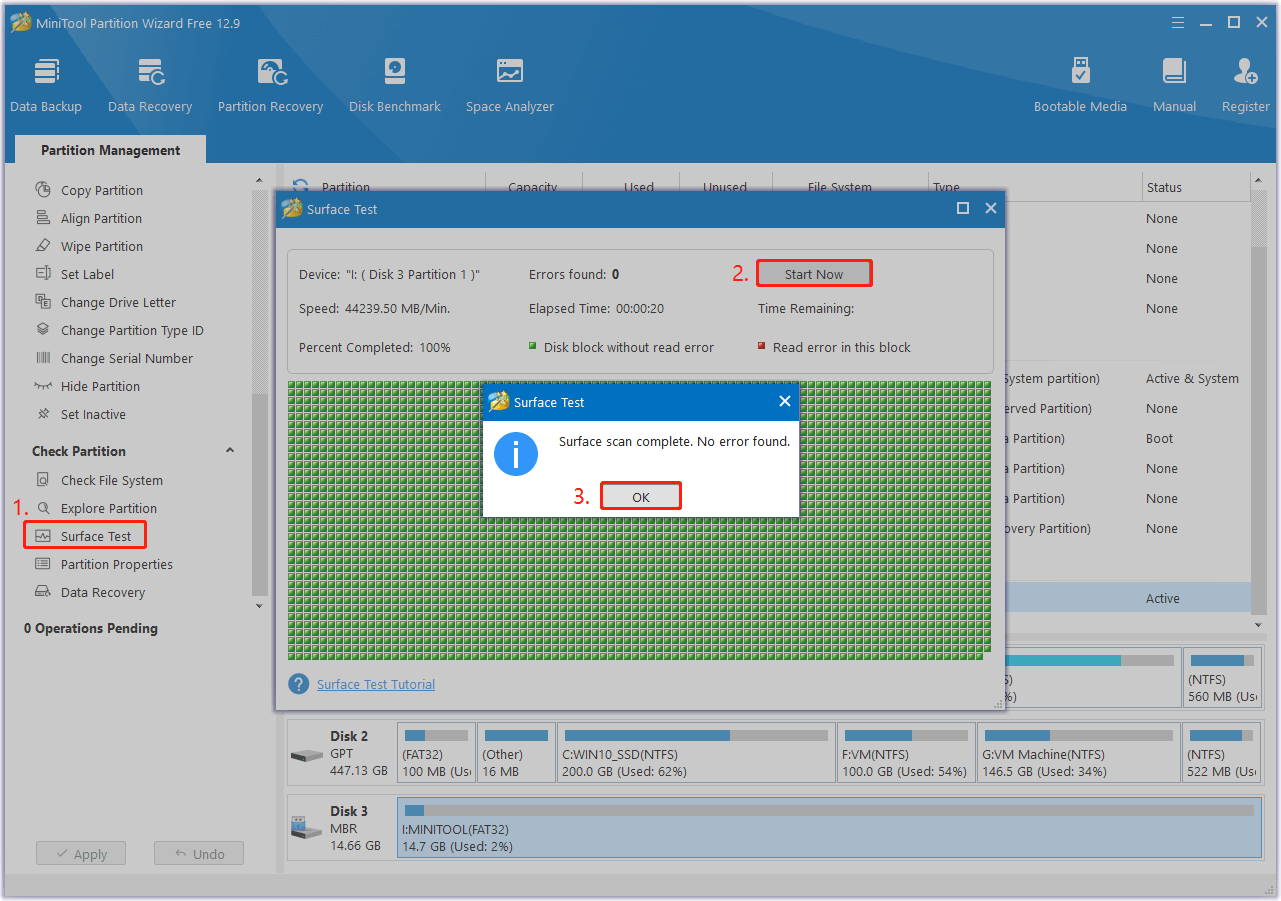Create Bootable Media
This screenshot has width=1281, height=901.
(x=1080, y=86)
